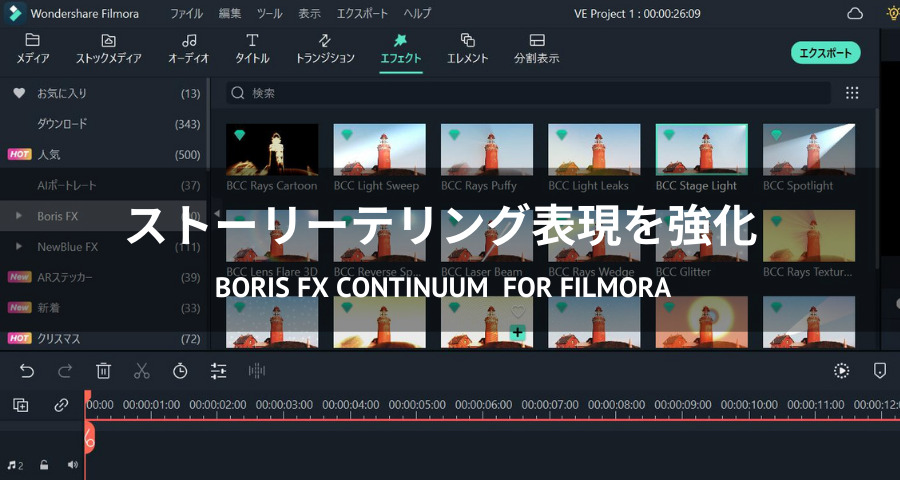Screen dimensions: 900x480
Task: Open the メディア tab
Action: tap(32, 49)
